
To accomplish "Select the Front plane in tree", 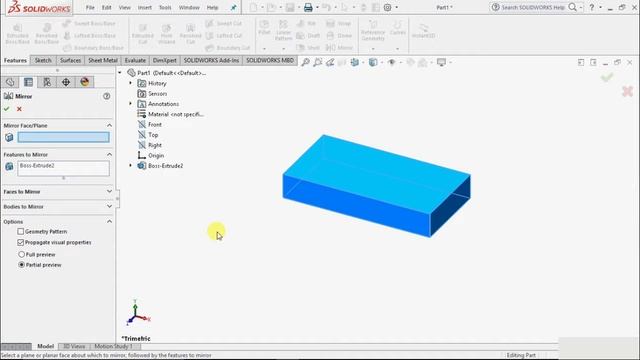I will click(x=155, y=124).
